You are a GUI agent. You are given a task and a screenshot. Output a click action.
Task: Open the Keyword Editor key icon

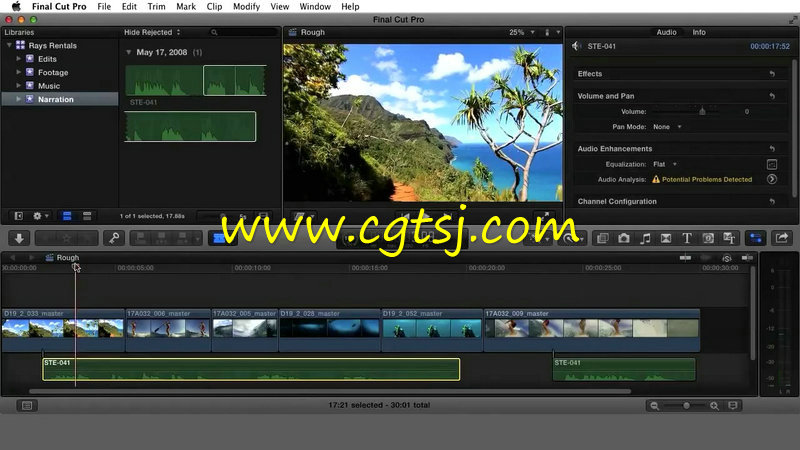coord(114,238)
